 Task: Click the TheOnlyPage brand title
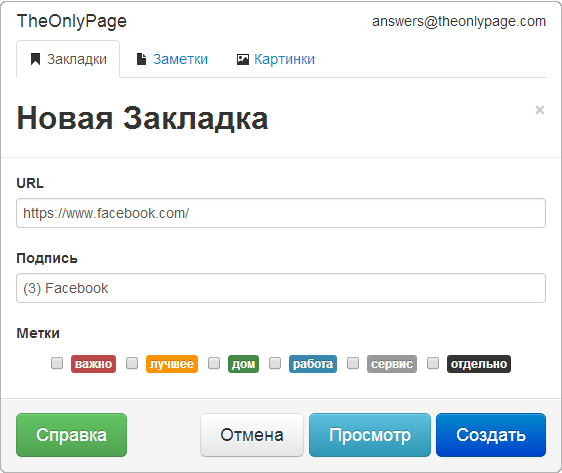coord(72,22)
